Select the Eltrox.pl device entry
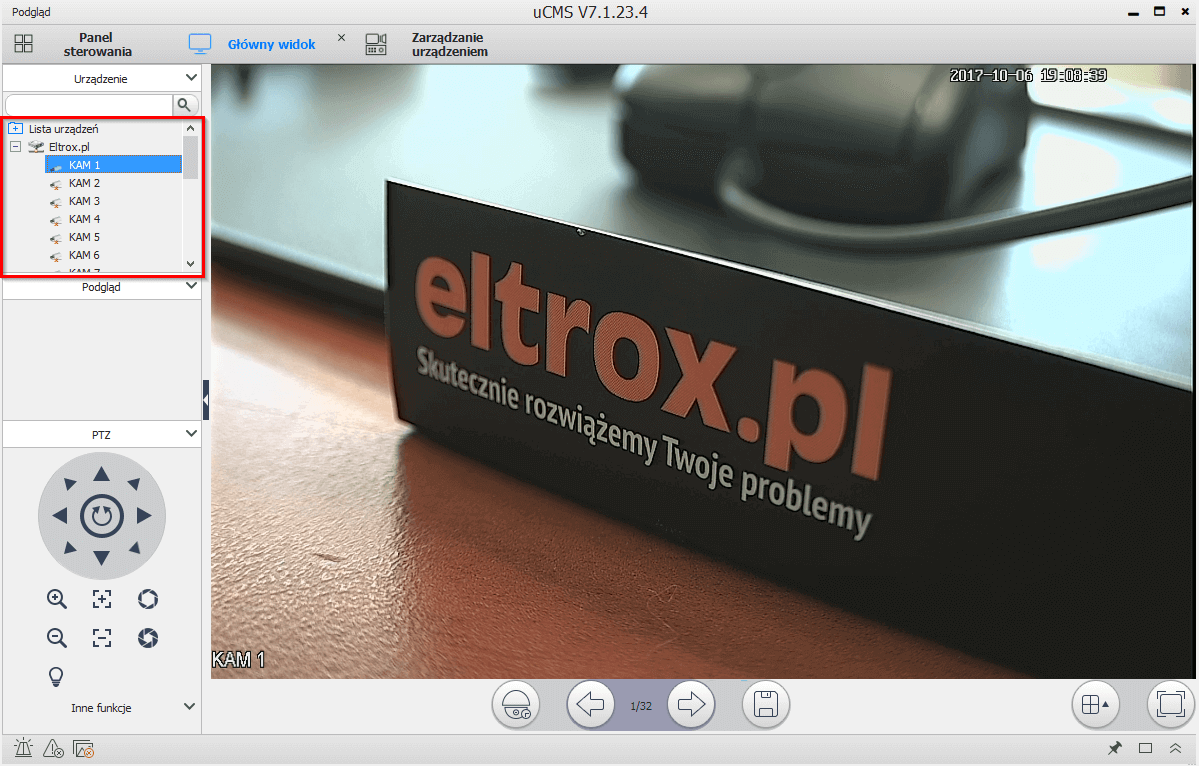Screen dimensions: 1199x766 (x=69, y=146)
